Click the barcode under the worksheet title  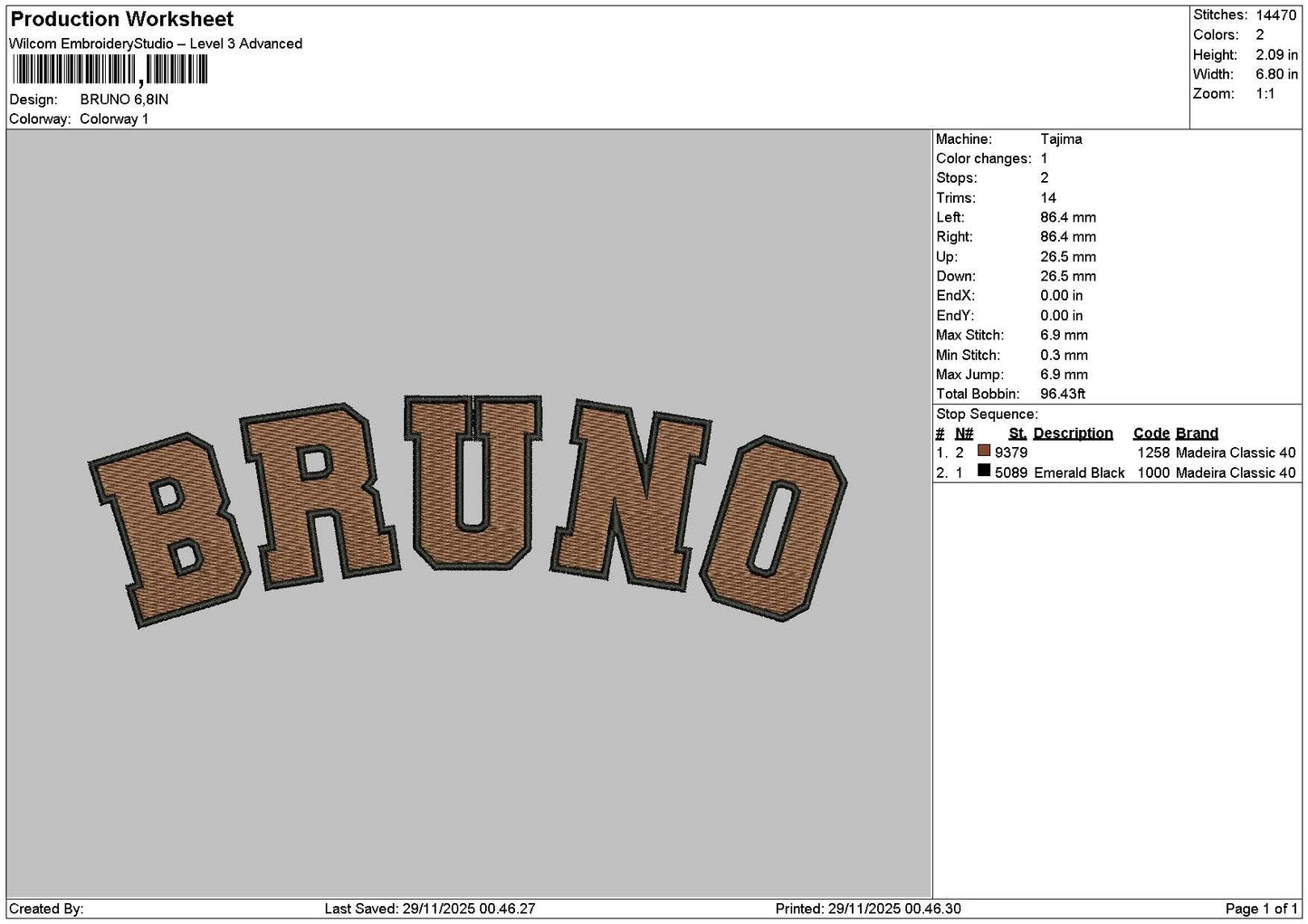pos(110,70)
